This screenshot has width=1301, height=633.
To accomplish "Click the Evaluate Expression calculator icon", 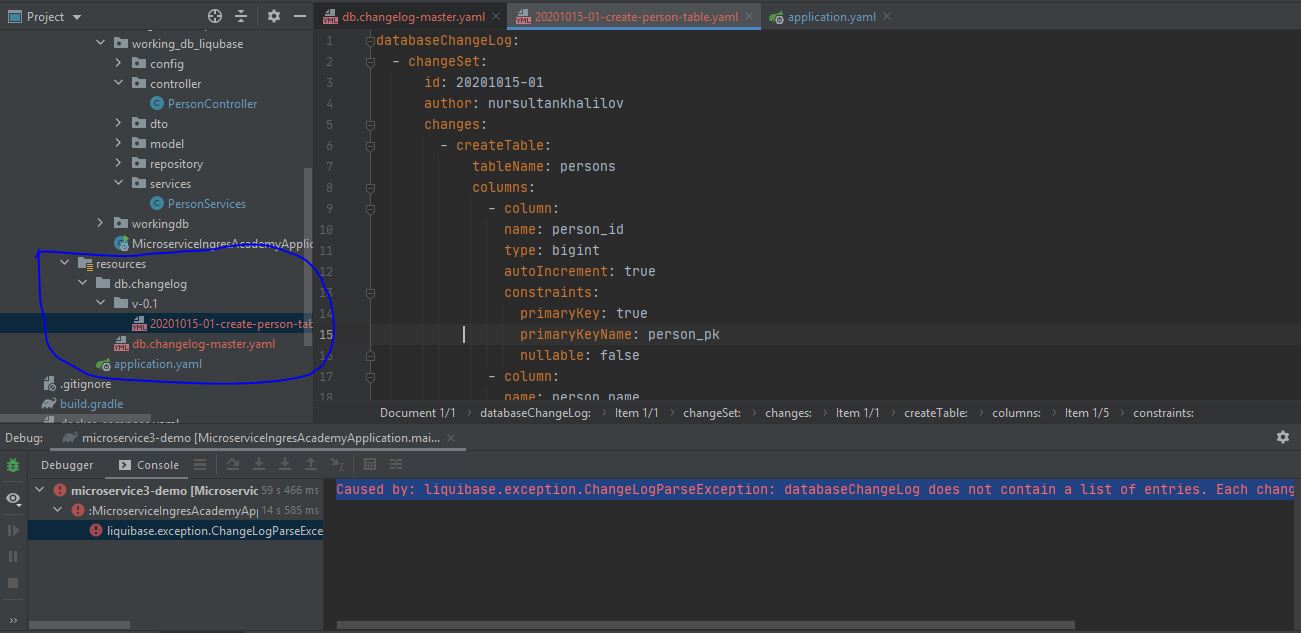I will pyautogui.click(x=370, y=465).
